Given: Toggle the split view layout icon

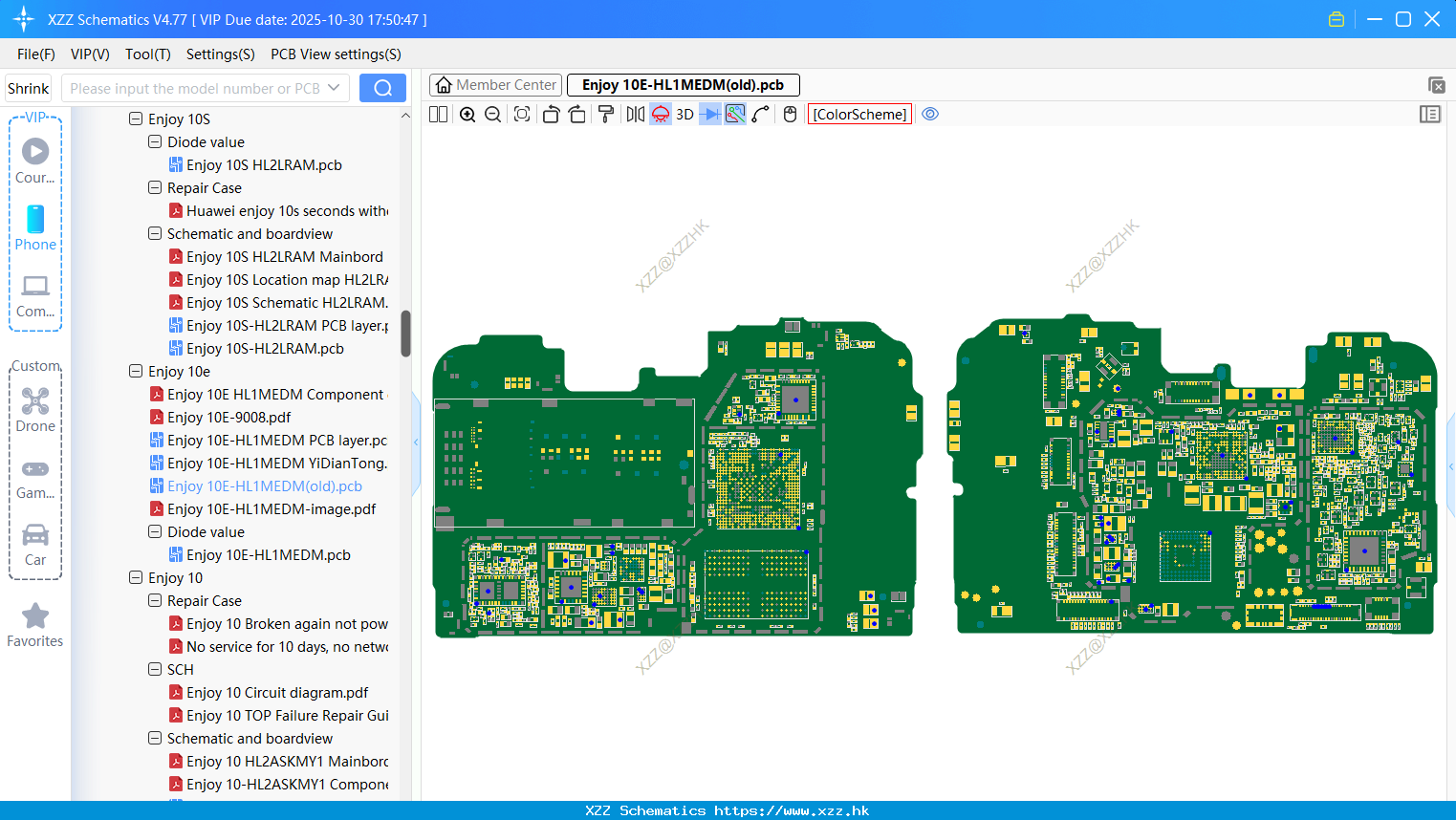Looking at the screenshot, I should point(438,114).
